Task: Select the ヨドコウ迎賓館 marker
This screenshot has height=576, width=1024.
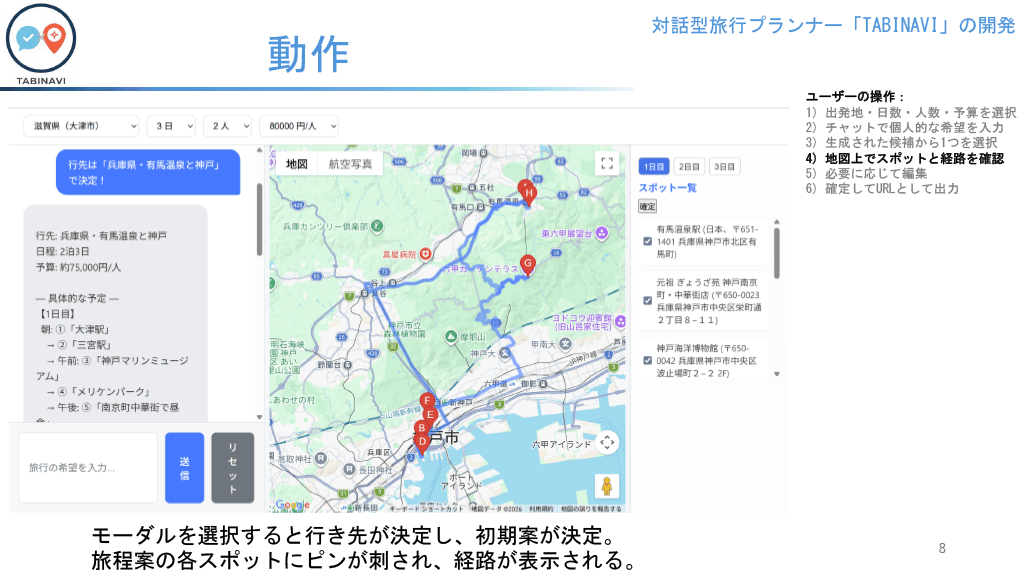Action: [620, 321]
